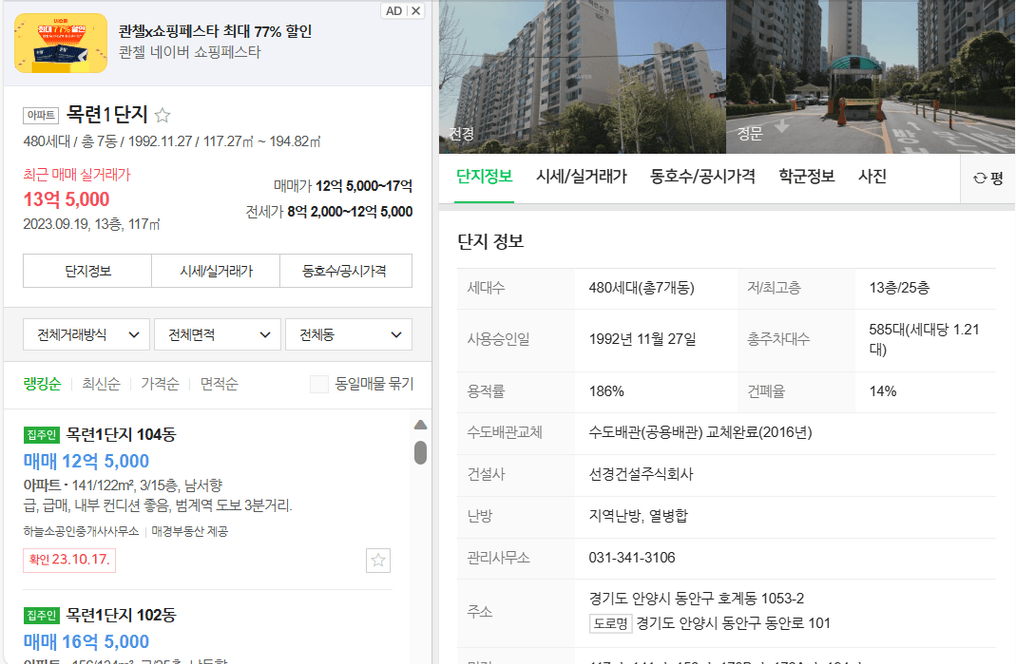Click the list scroll-up arrow
This screenshot has height=664, width=1016.
click(421, 425)
